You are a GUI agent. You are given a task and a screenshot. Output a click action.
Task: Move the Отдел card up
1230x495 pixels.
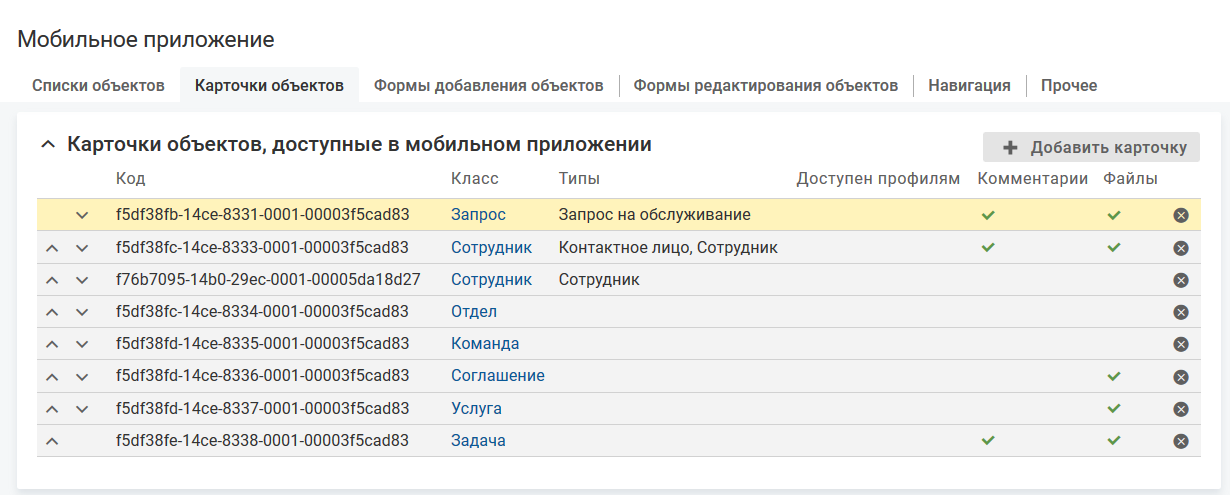point(51,312)
